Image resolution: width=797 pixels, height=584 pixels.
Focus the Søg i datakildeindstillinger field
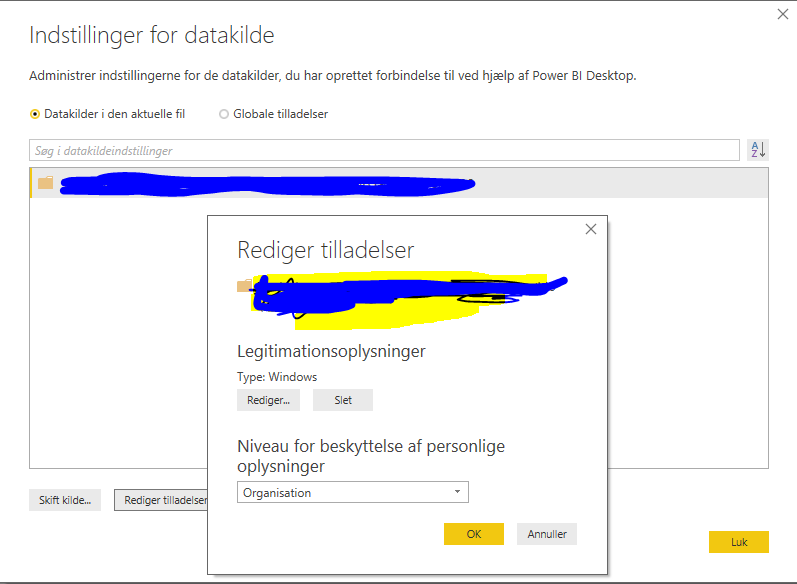pos(384,150)
